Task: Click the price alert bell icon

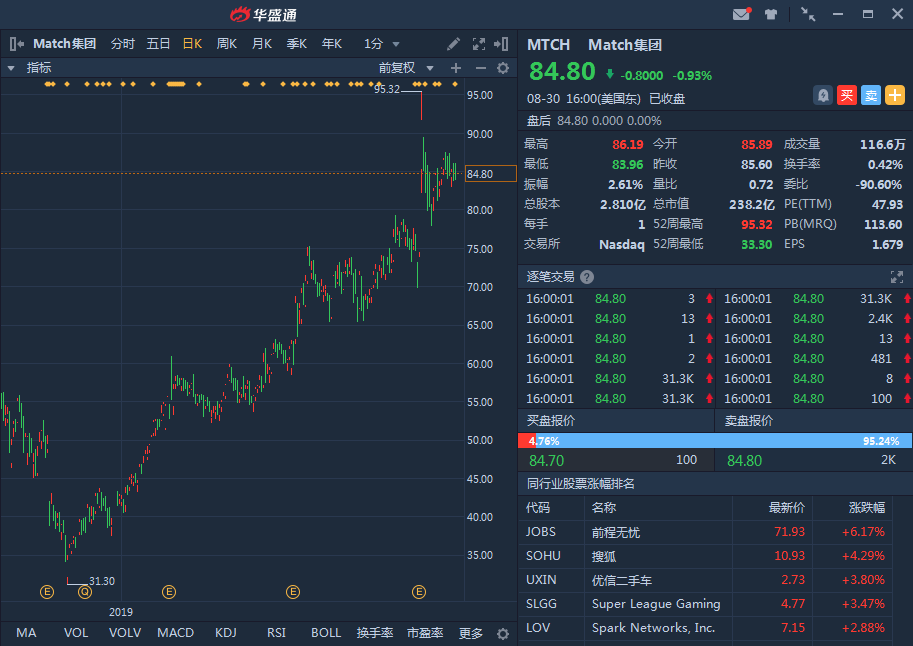Action: (823, 95)
